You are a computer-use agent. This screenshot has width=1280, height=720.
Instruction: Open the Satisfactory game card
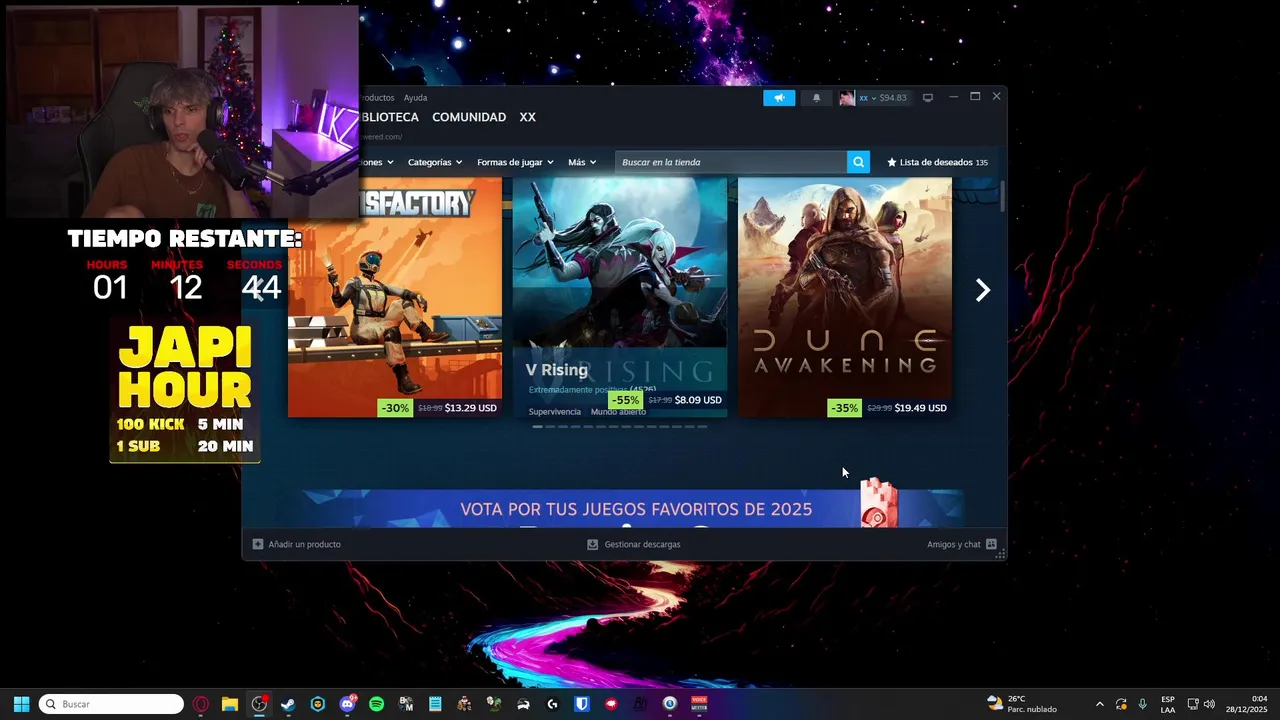tap(395, 297)
